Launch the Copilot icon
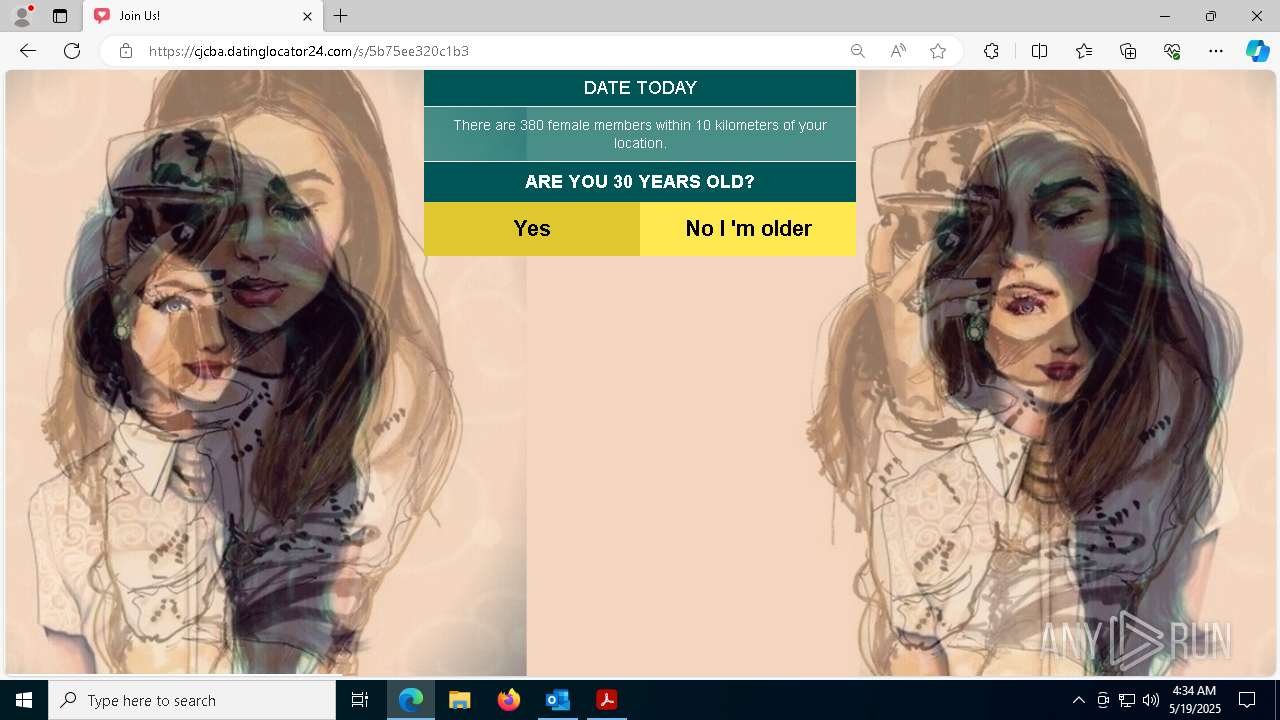The height and width of the screenshot is (720, 1280). [1257, 51]
